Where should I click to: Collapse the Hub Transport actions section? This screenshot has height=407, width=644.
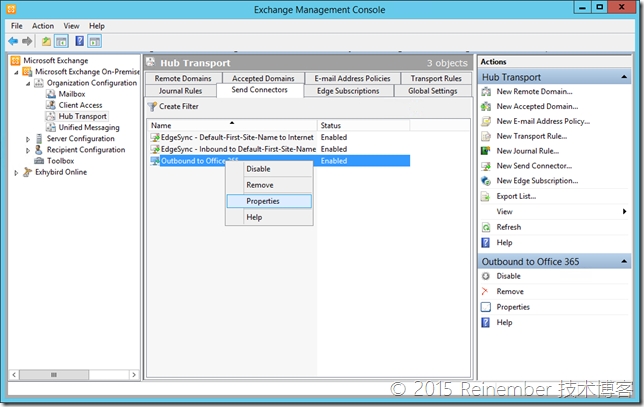point(624,77)
